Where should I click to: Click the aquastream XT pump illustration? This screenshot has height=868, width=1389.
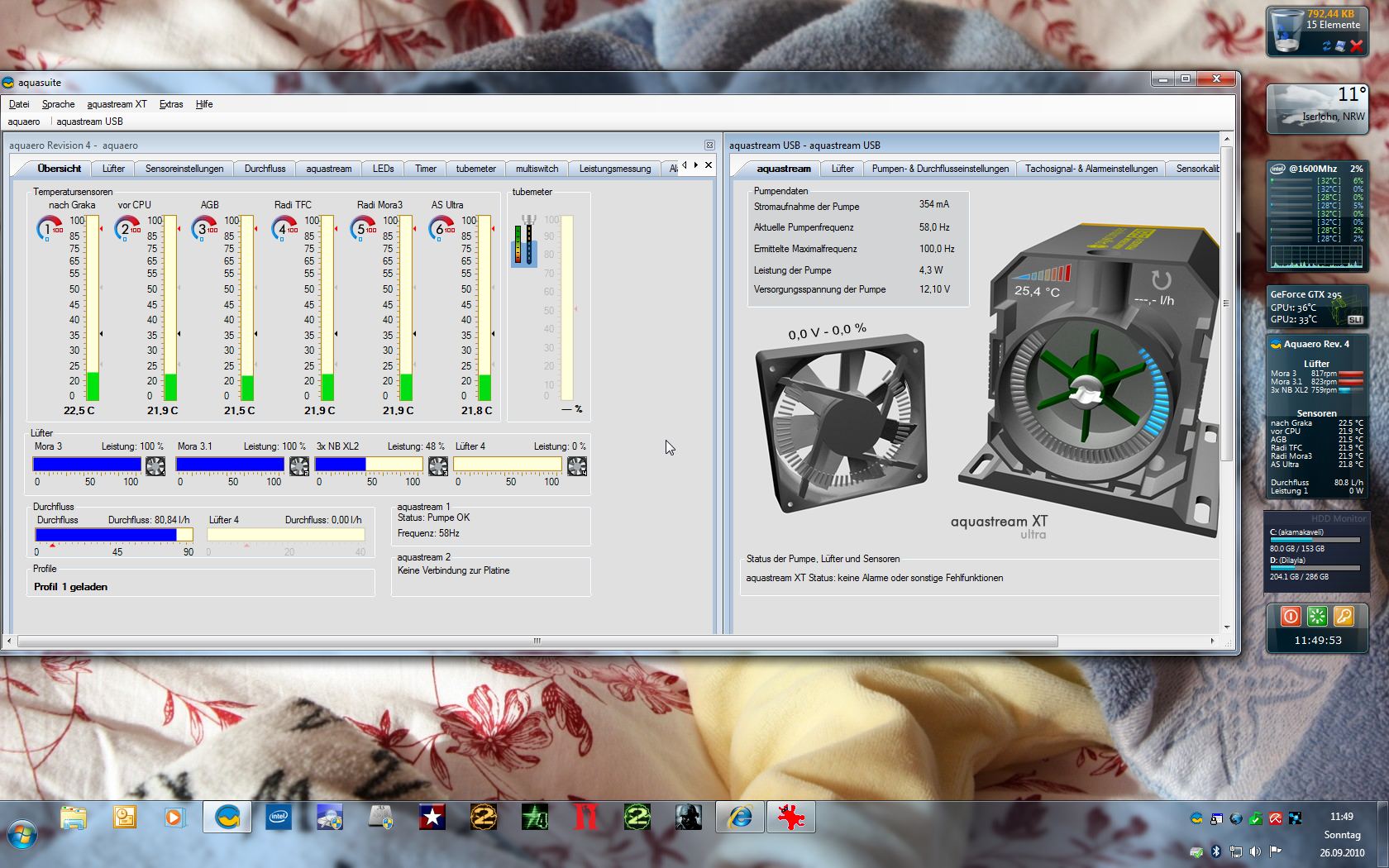pos(1089,379)
